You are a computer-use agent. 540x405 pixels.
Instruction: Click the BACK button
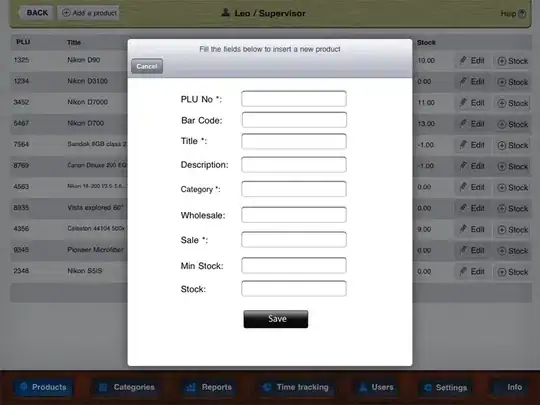[x=37, y=13]
